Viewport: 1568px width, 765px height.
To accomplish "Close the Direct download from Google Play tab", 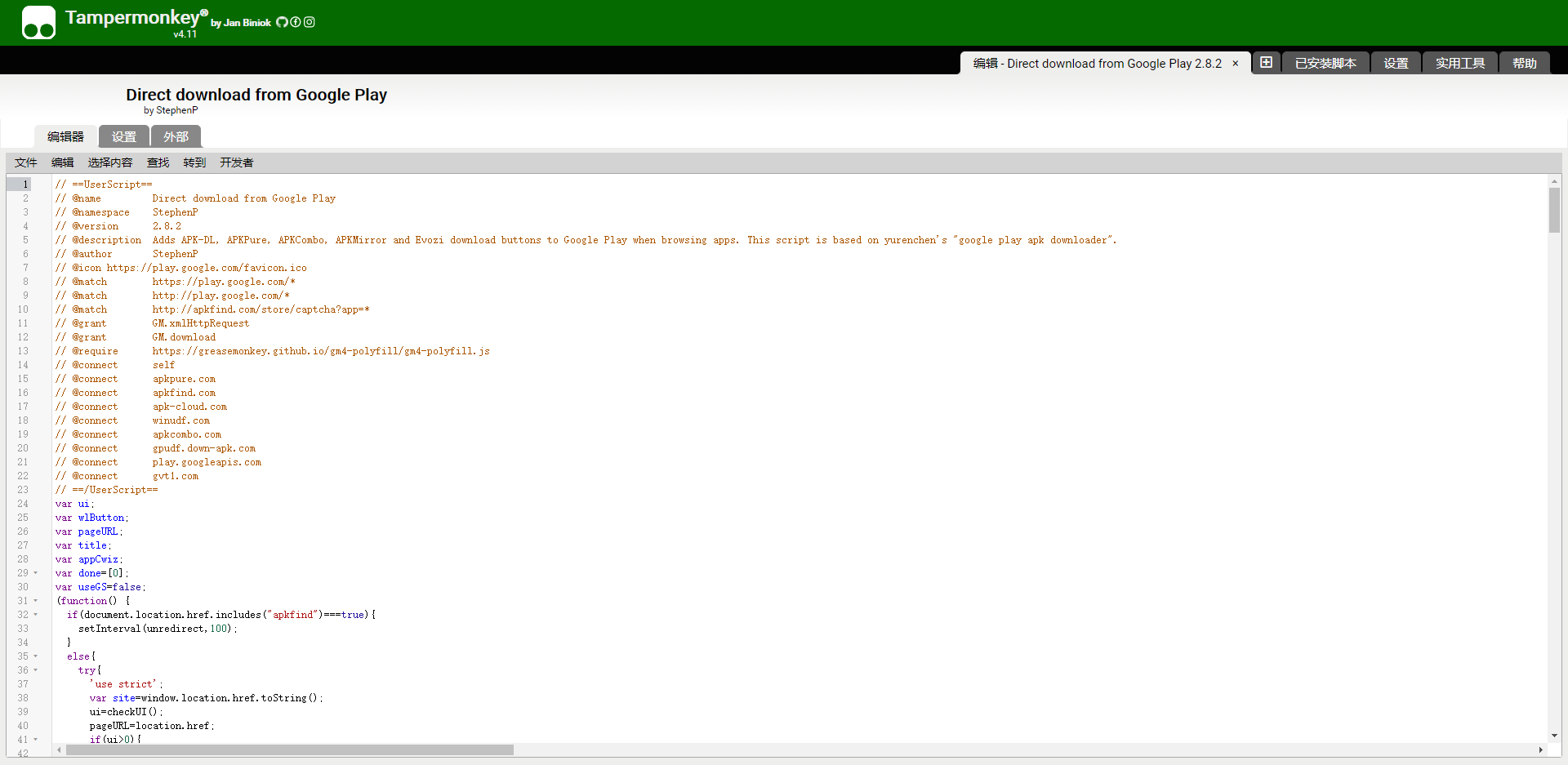I will point(1236,64).
